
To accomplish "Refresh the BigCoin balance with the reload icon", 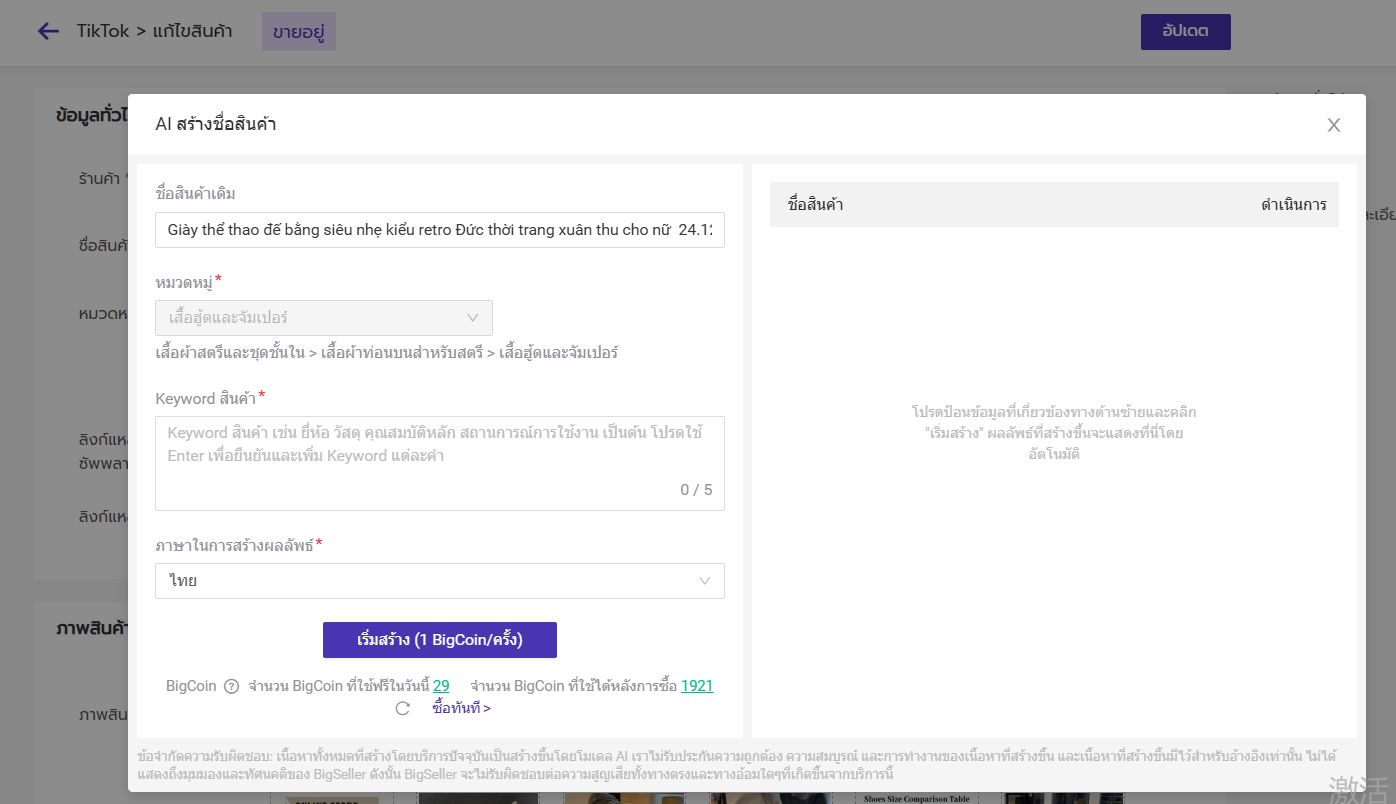I will point(403,708).
